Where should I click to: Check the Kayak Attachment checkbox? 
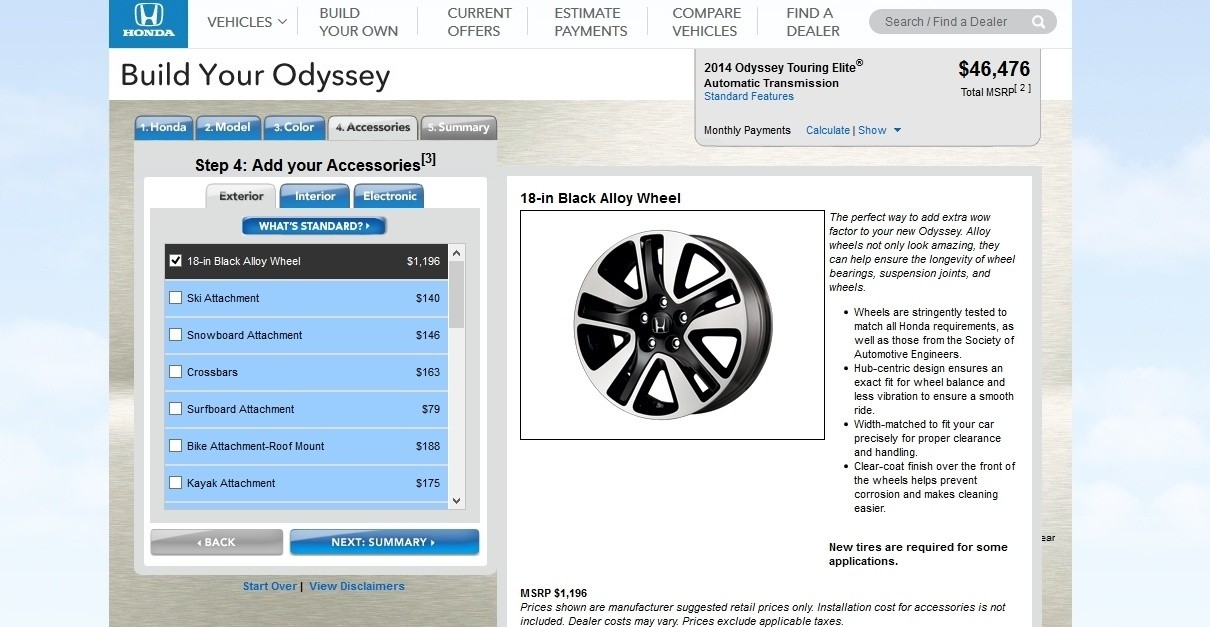tap(176, 483)
